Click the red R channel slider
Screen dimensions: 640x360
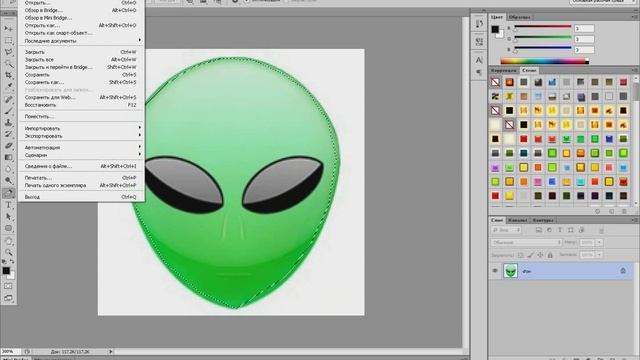(x=543, y=27)
